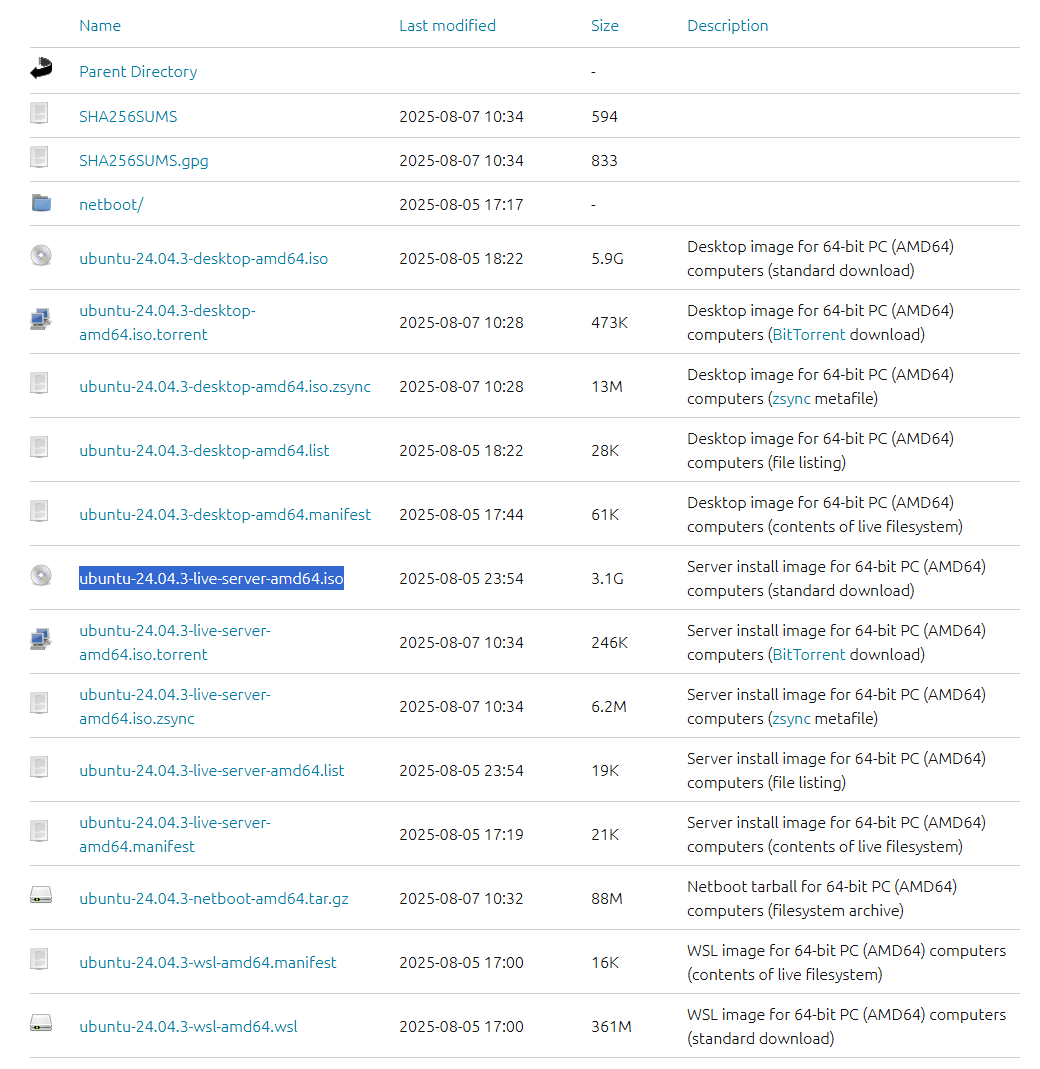1040x1069 pixels.
Task: Open the live-server-amd64.iso.zsync file link
Action: coord(175,706)
